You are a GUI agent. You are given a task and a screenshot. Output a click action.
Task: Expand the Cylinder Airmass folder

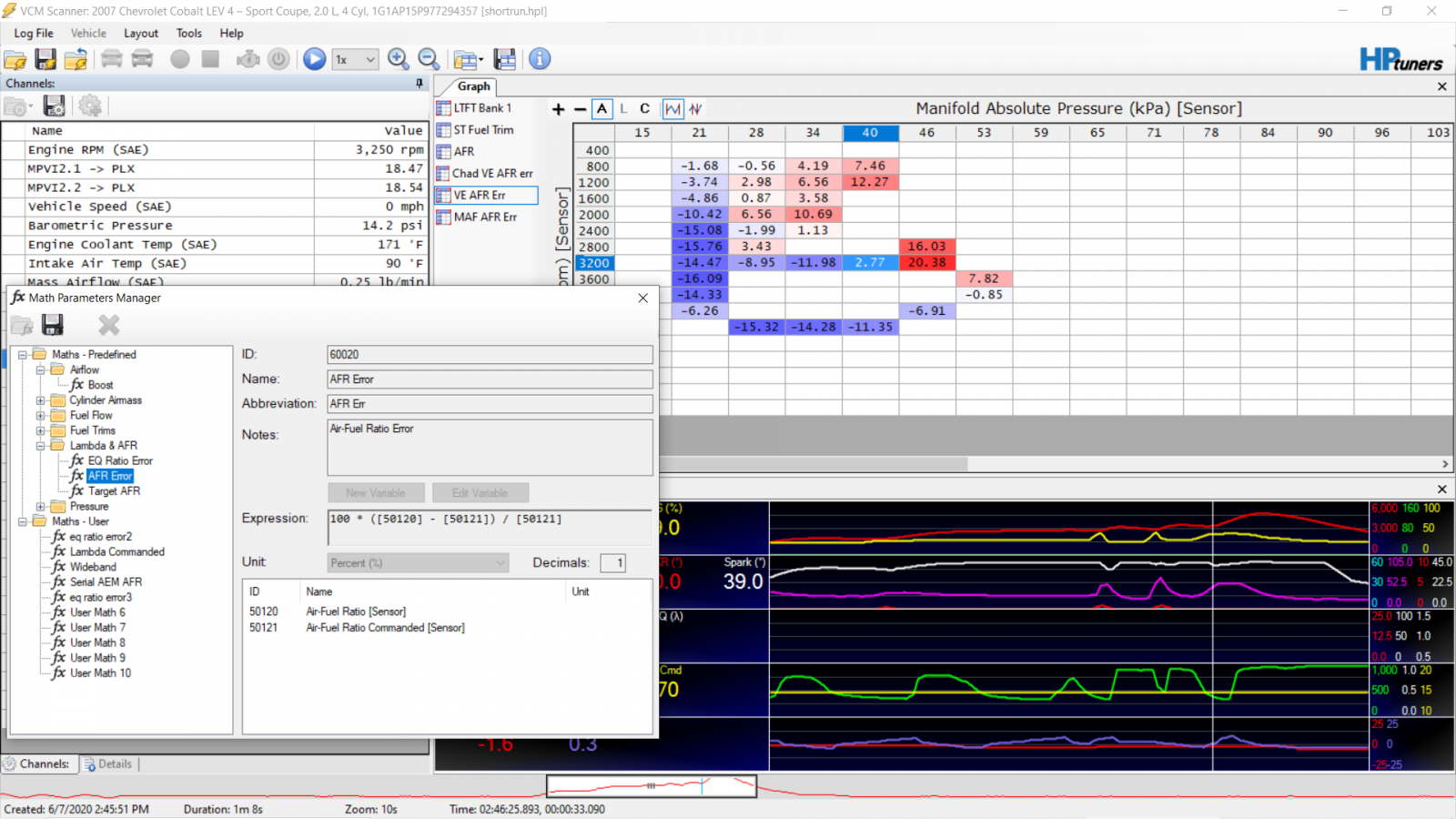tap(40, 400)
